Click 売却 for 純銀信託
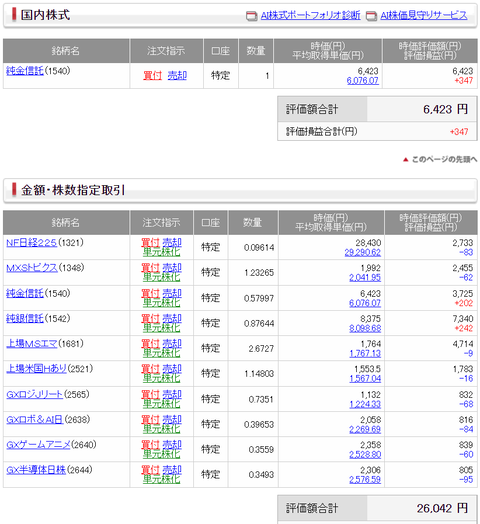 tap(172, 318)
